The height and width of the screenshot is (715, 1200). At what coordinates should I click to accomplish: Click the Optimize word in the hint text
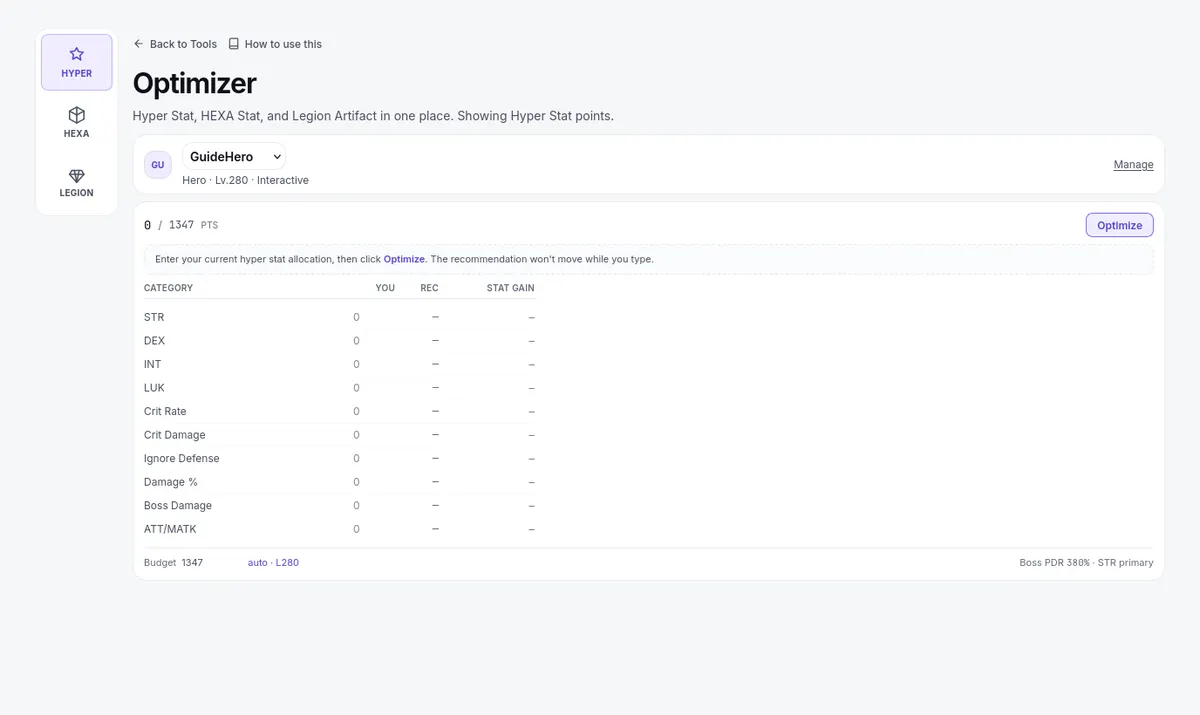tap(404, 259)
